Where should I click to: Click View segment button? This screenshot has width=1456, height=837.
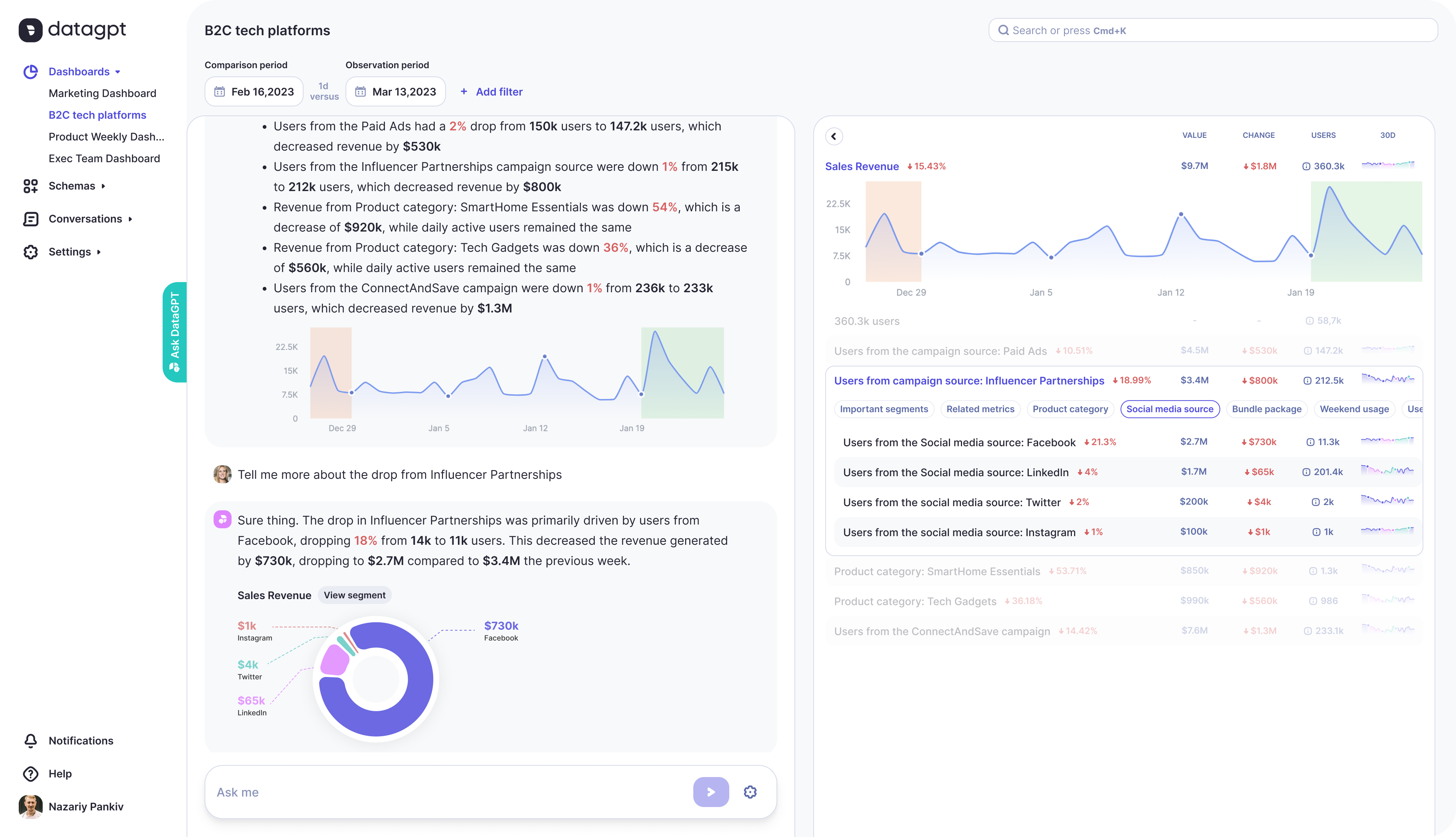tap(354, 595)
